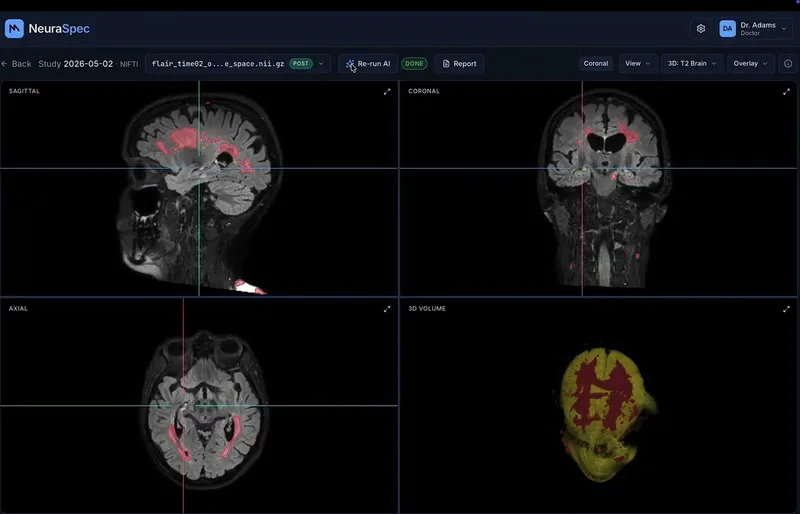Click the NIFTI format label
The width and height of the screenshot is (800, 514).
[129, 64]
